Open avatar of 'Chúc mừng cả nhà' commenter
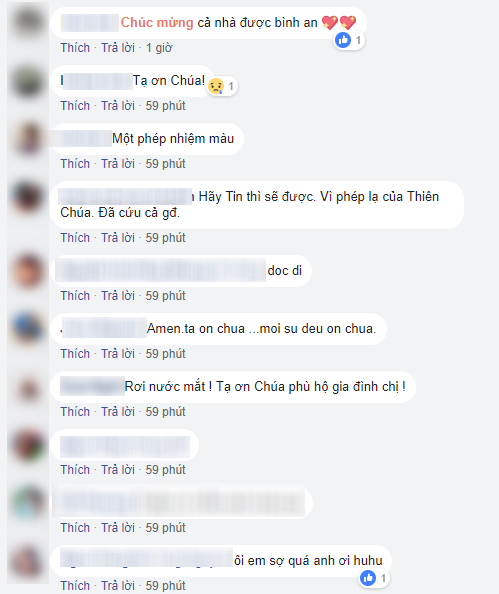This screenshot has width=499, height=594. tap(28, 21)
